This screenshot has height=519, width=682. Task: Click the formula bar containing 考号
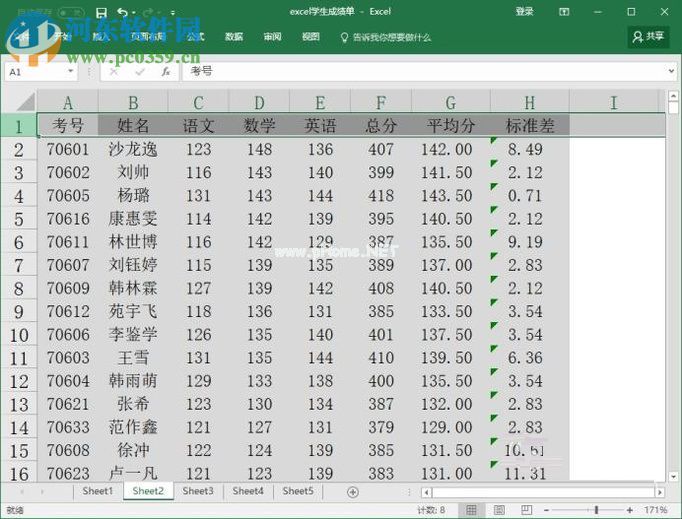point(424,72)
